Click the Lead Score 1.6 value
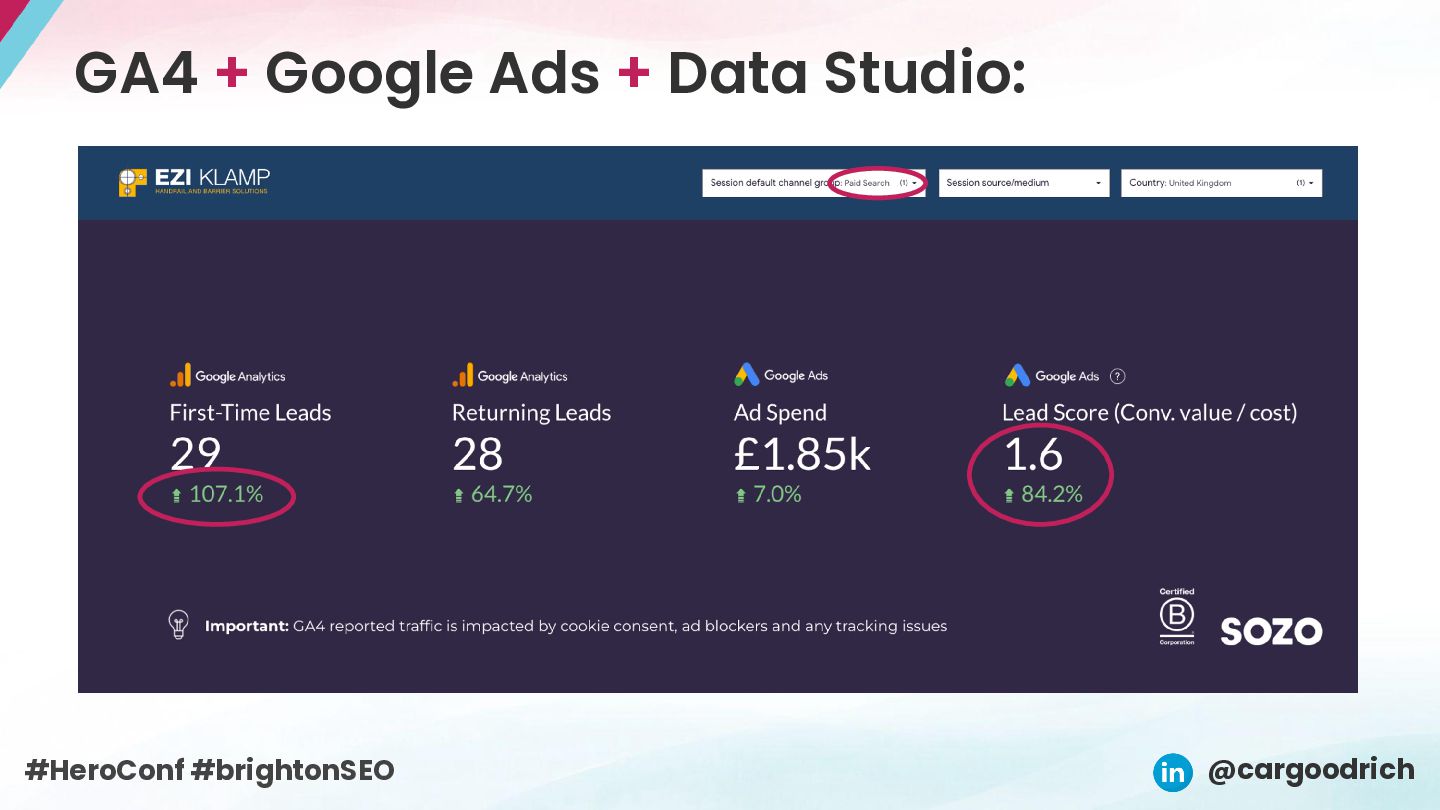Image resolution: width=1440 pixels, height=810 pixels. pyautogui.click(x=1033, y=454)
